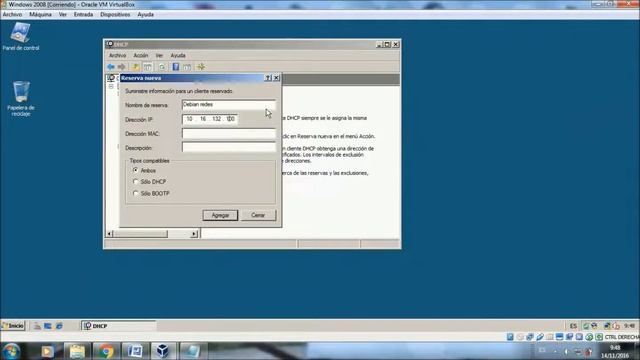
Task: Open Google Chrome from host taskbar
Action: click(106, 351)
